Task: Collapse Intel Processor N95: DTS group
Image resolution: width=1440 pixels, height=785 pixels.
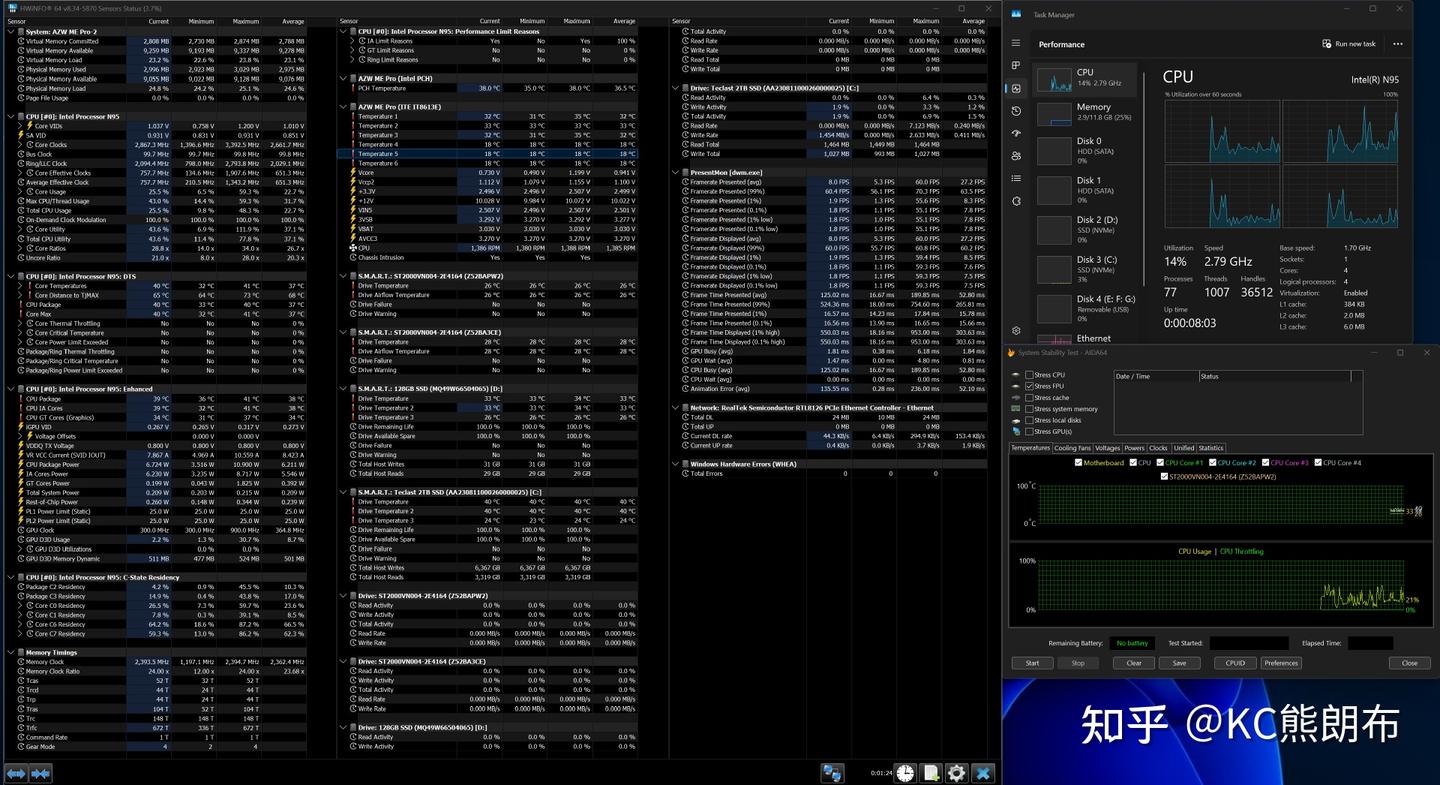Action: click(x=11, y=276)
